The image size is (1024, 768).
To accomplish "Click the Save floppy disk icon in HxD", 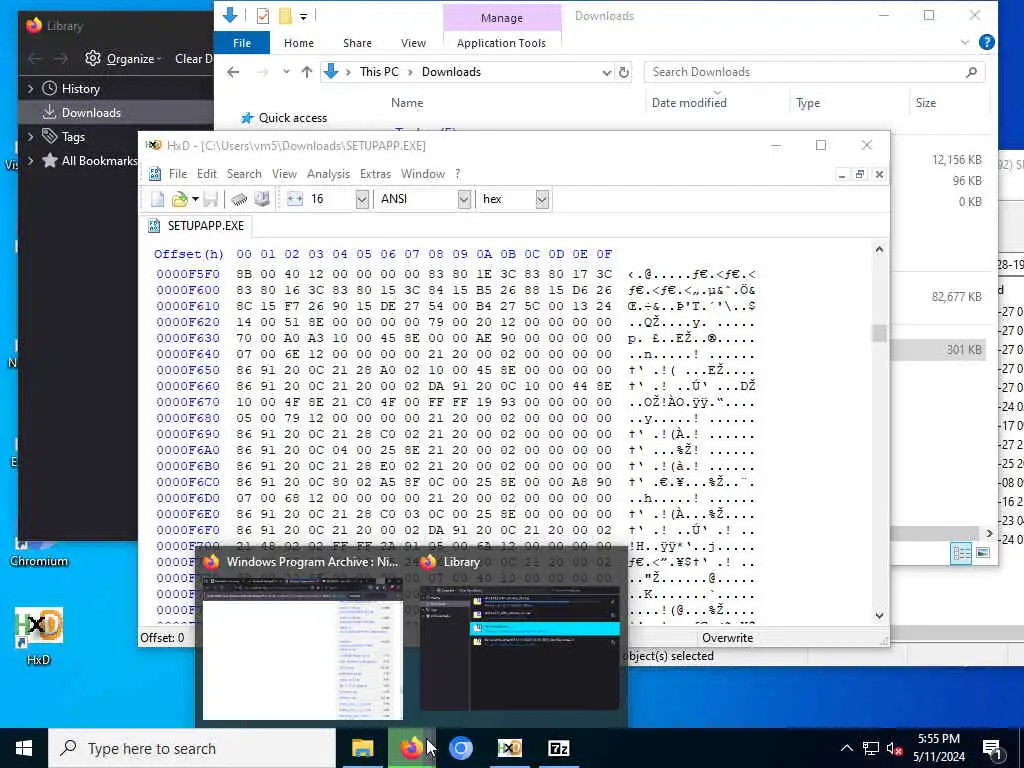I will tap(210, 199).
